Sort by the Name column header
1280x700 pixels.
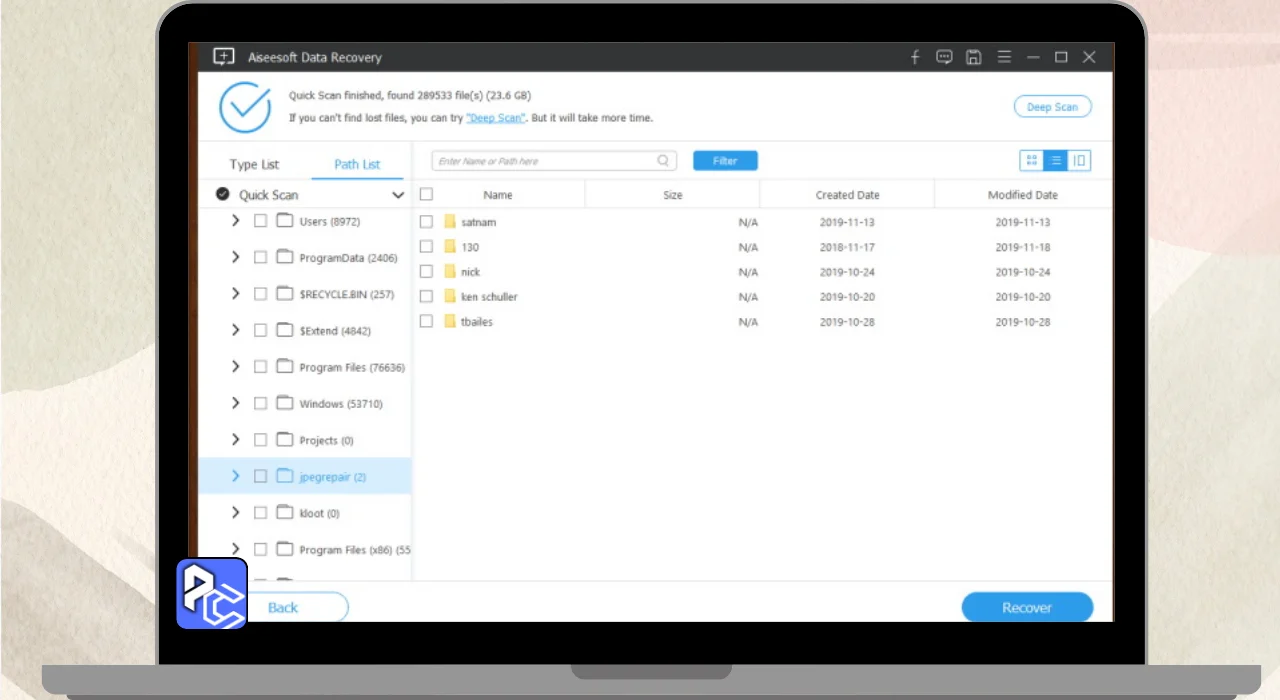498,195
